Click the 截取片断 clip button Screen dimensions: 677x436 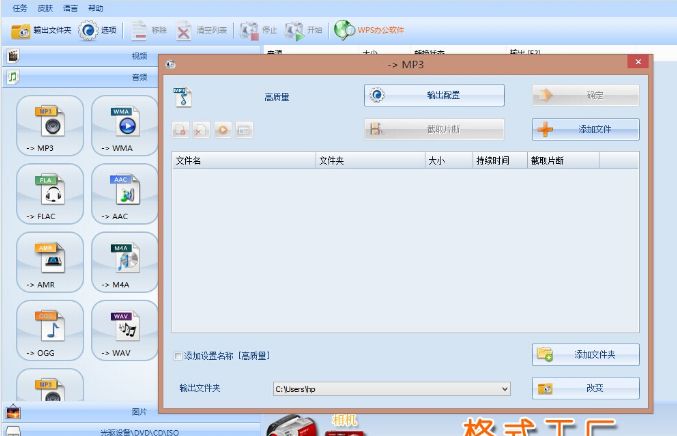[434, 130]
